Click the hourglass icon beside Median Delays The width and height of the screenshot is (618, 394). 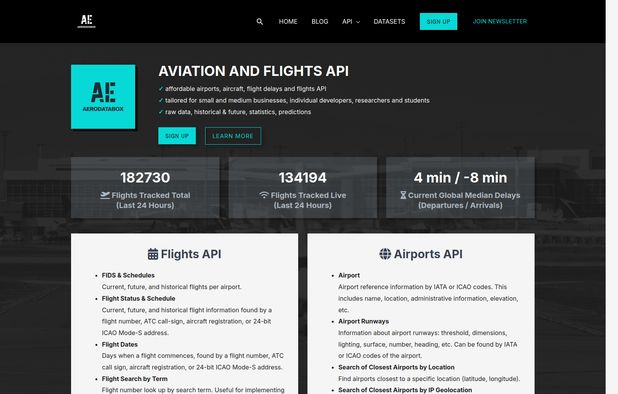(x=403, y=195)
